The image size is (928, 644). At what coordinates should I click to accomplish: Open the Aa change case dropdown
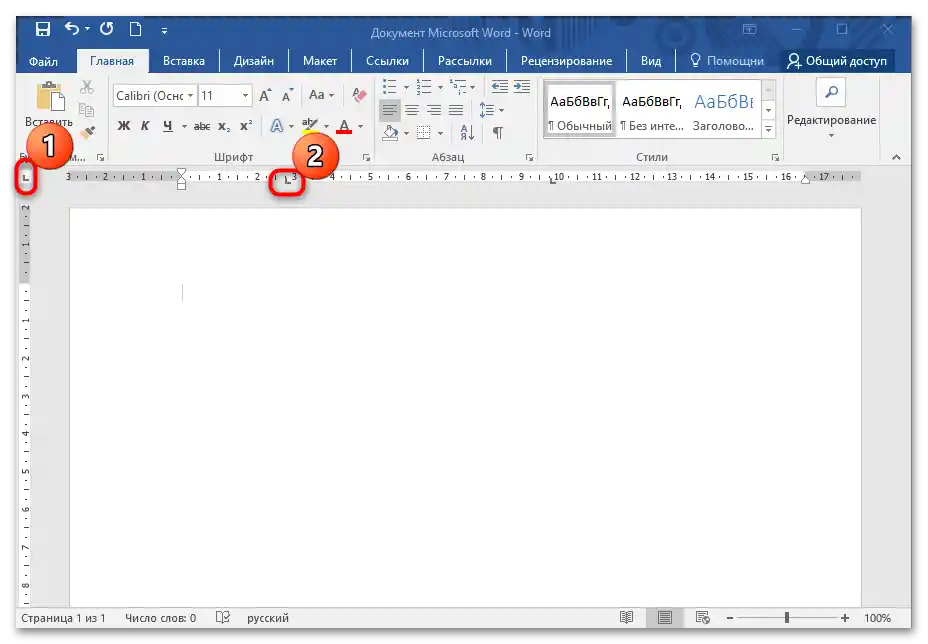coord(321,95)
